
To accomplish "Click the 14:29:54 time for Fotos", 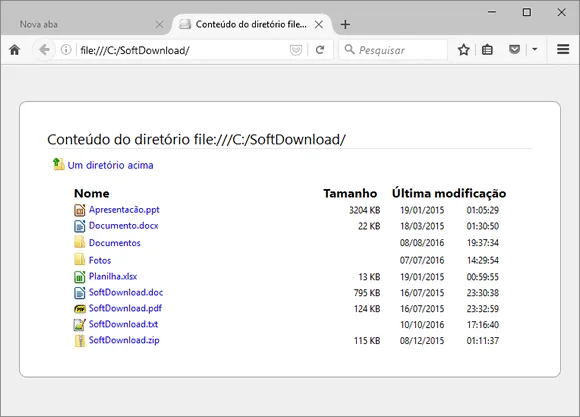I will [x=482, y=260].
